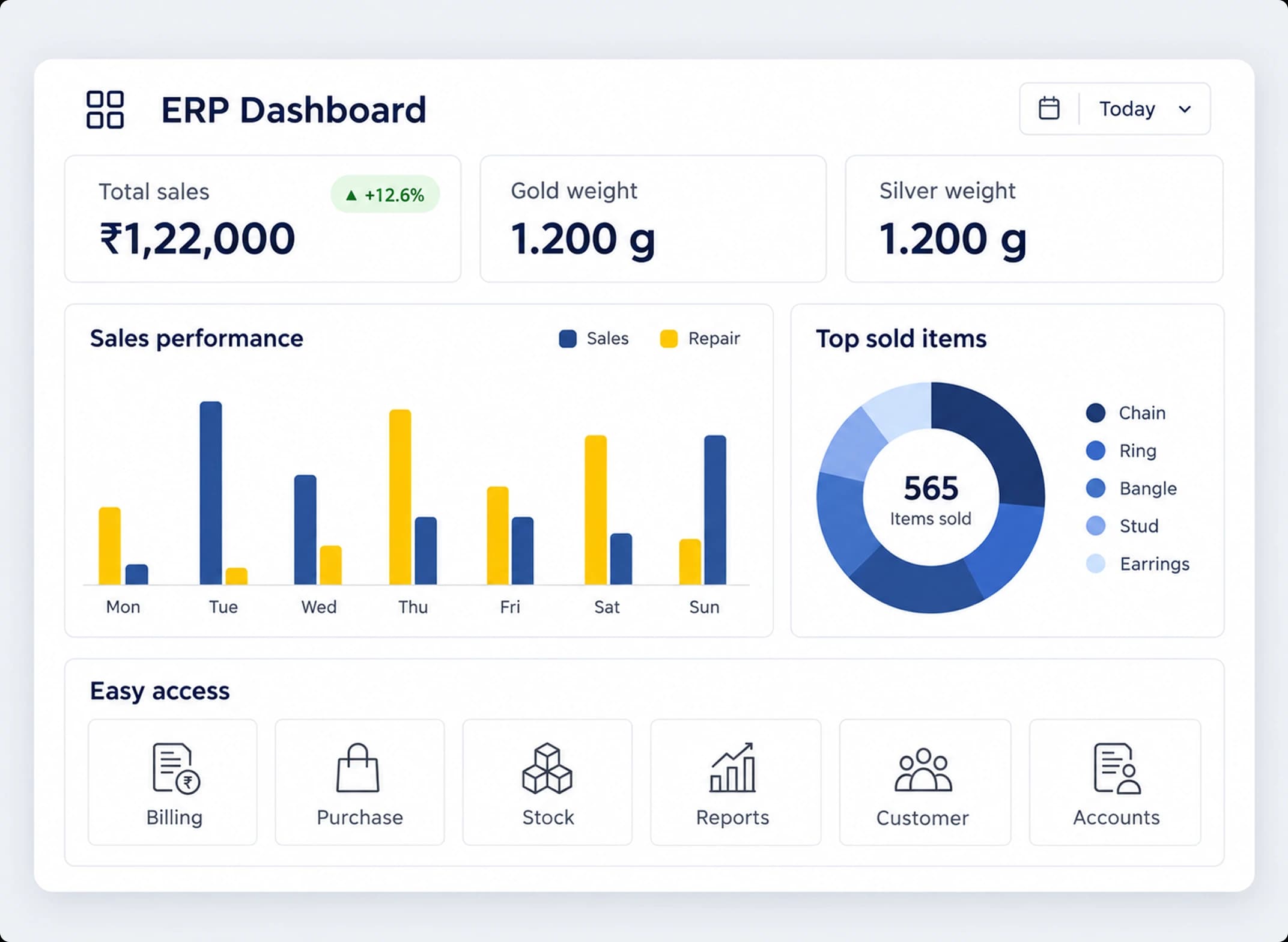This screenshot has height=942, width=1288.
Task: Click the Easy access heading
Action: 160,691
